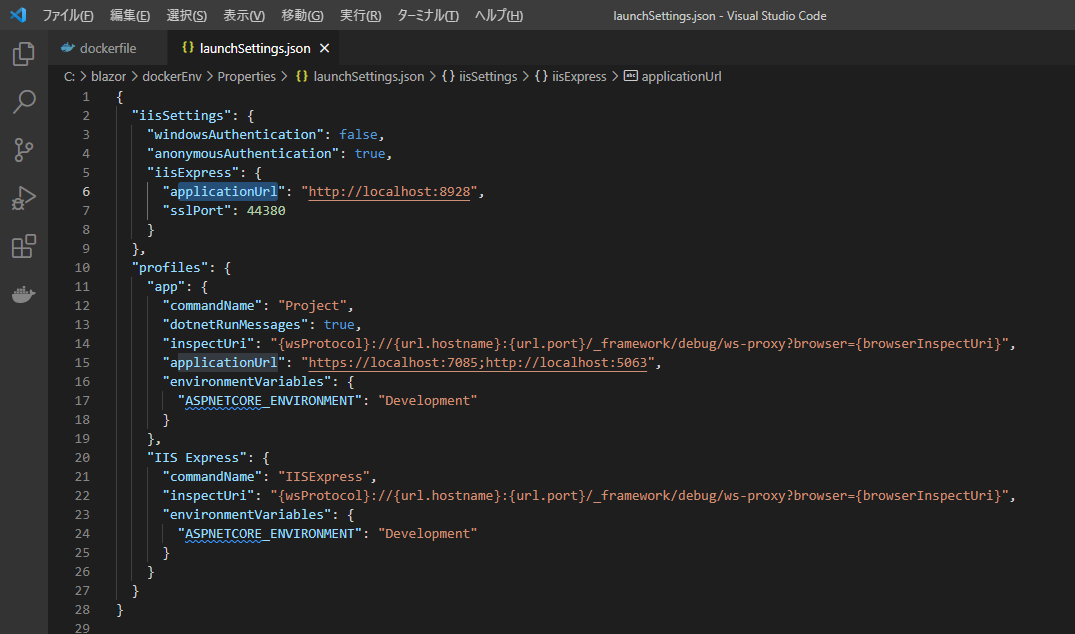This screenshot has height=634, width=1075.
Task: Click the "Development" value on line 24
Action: click(x=427, y=534)
